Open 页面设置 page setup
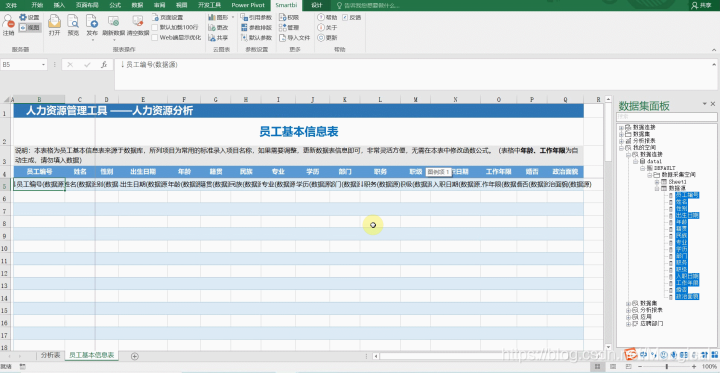 168,17
